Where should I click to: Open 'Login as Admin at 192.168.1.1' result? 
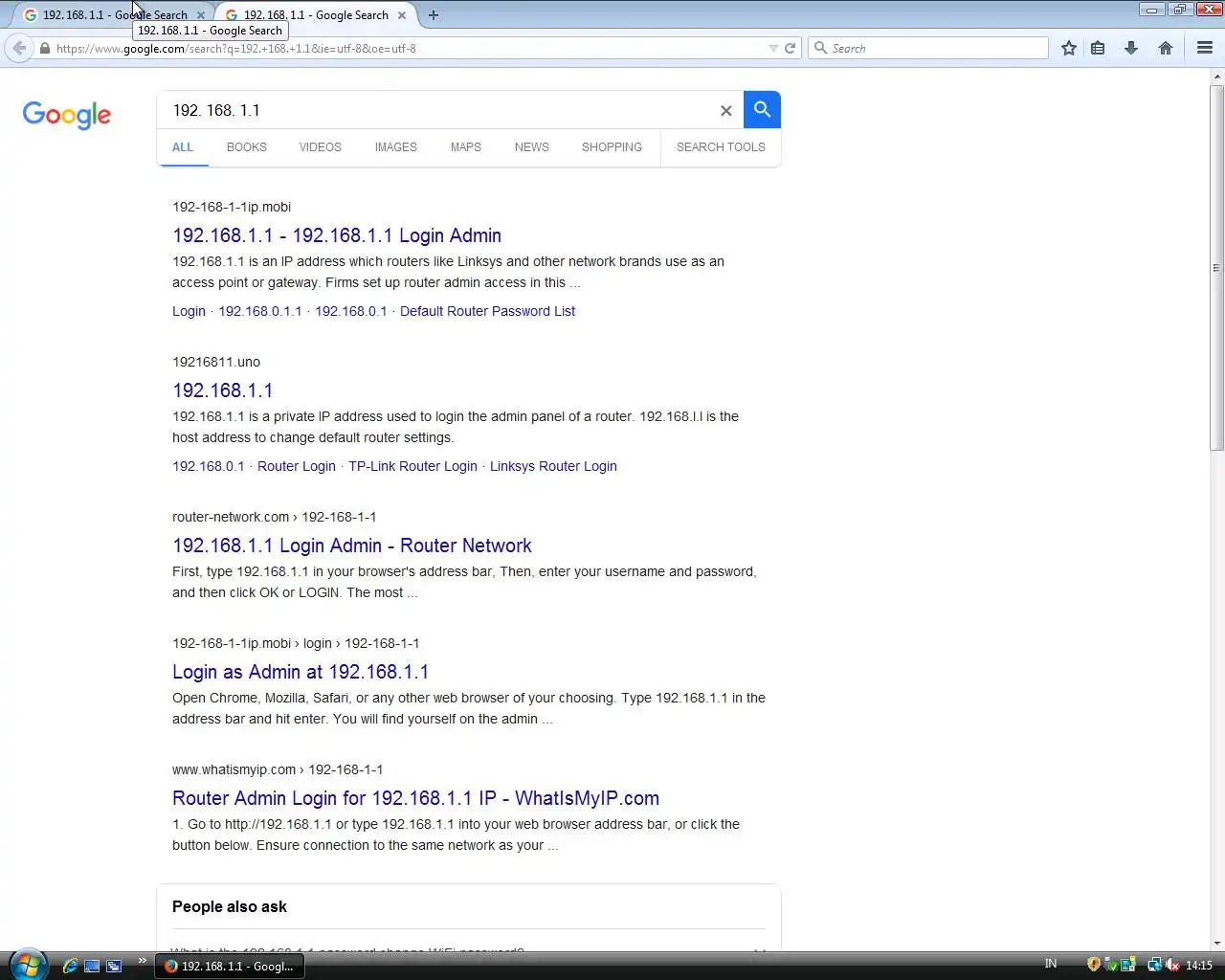point(301,672)
